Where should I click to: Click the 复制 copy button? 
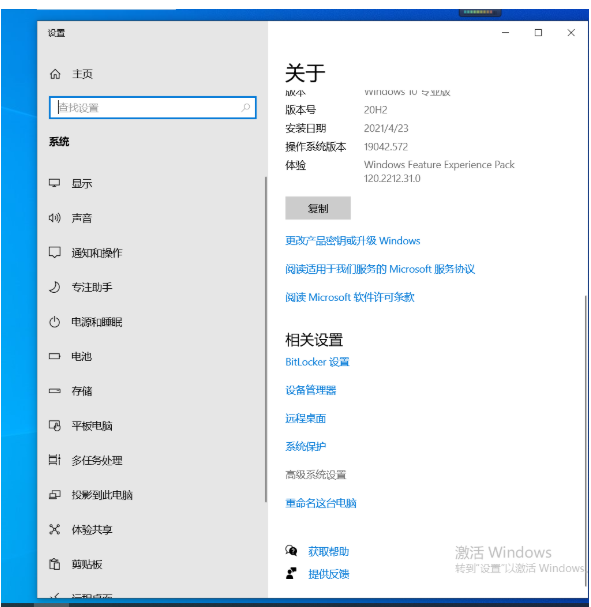[x=318, y=208]
